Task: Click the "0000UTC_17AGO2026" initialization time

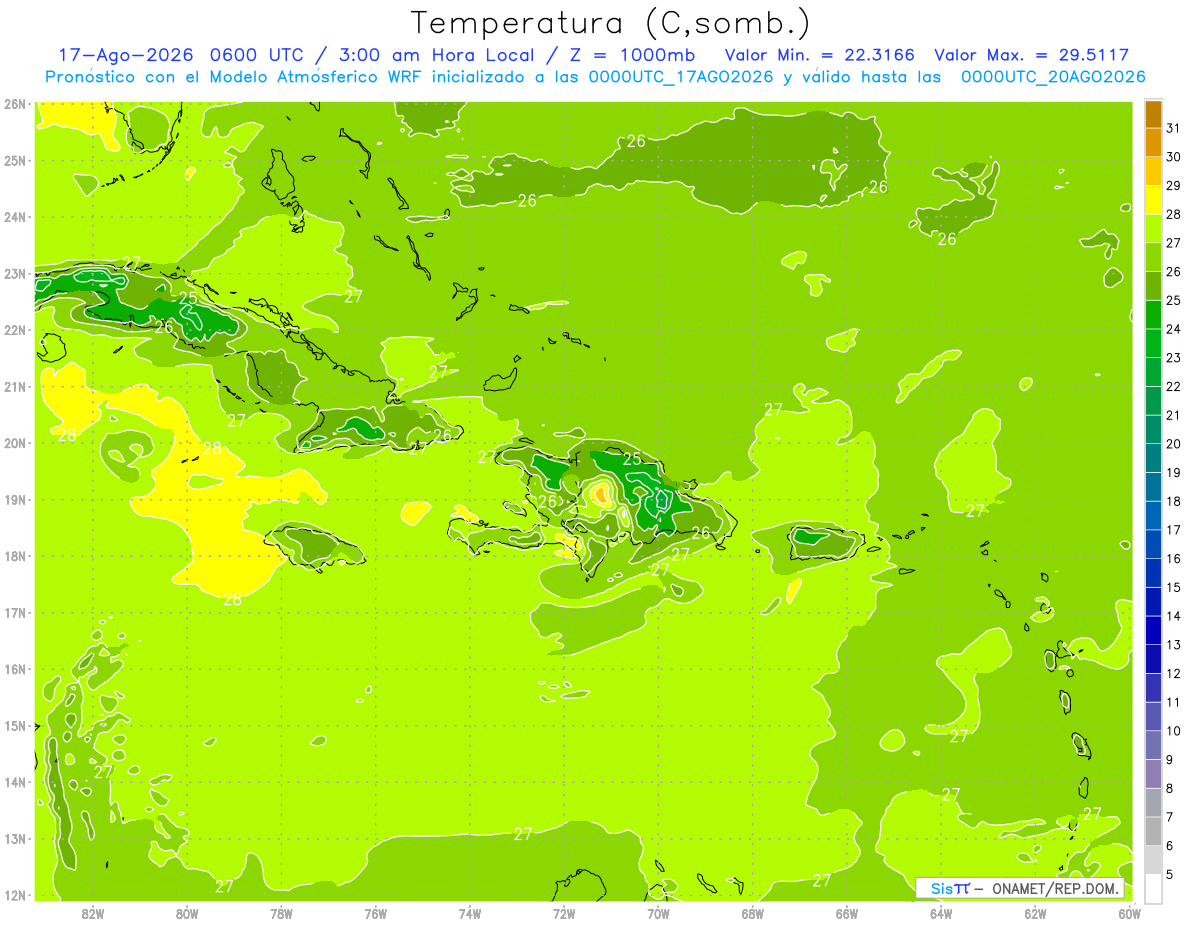Action: tap(681, 77)
